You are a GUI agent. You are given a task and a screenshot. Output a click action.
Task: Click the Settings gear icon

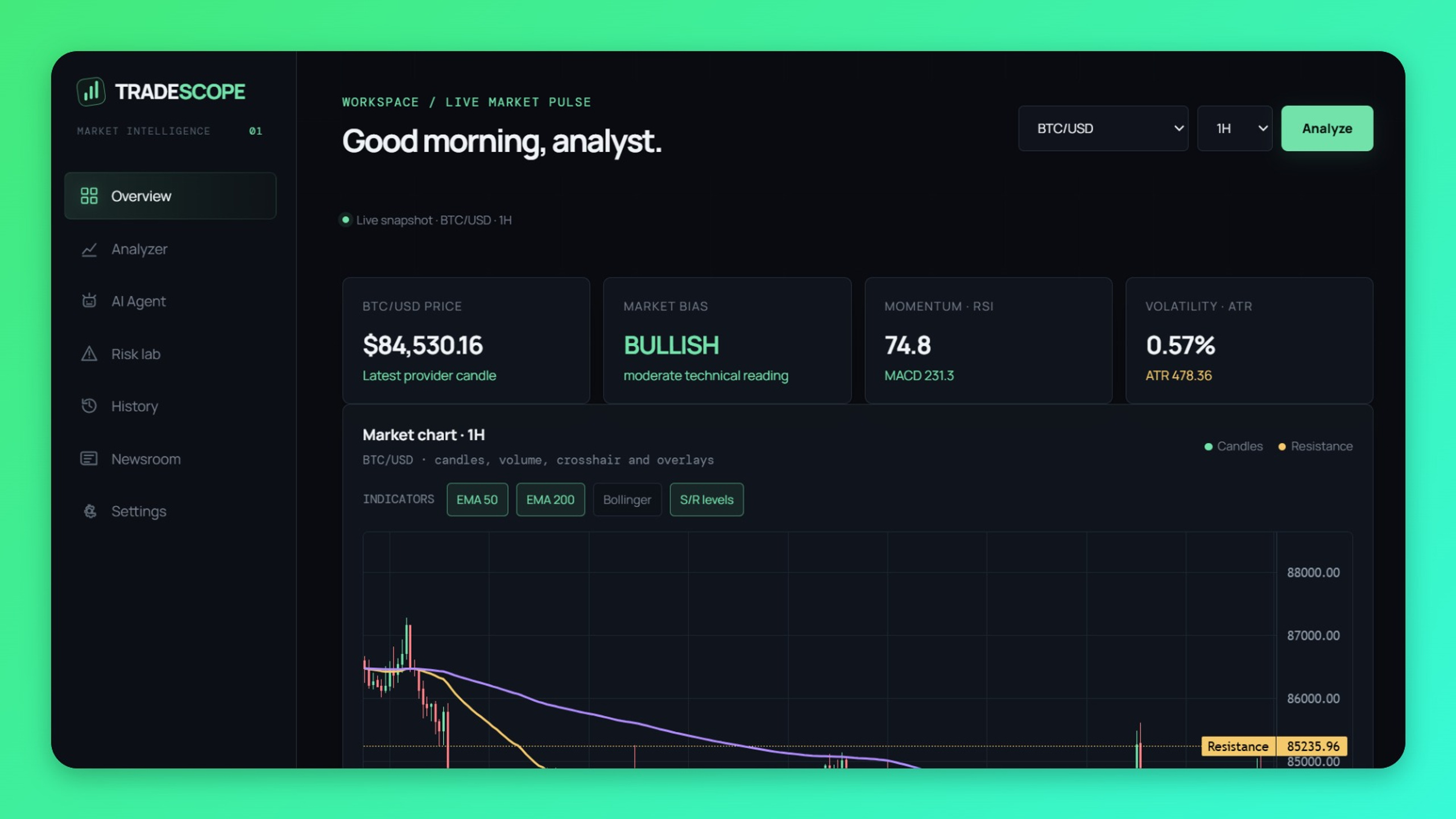(90, 511)
